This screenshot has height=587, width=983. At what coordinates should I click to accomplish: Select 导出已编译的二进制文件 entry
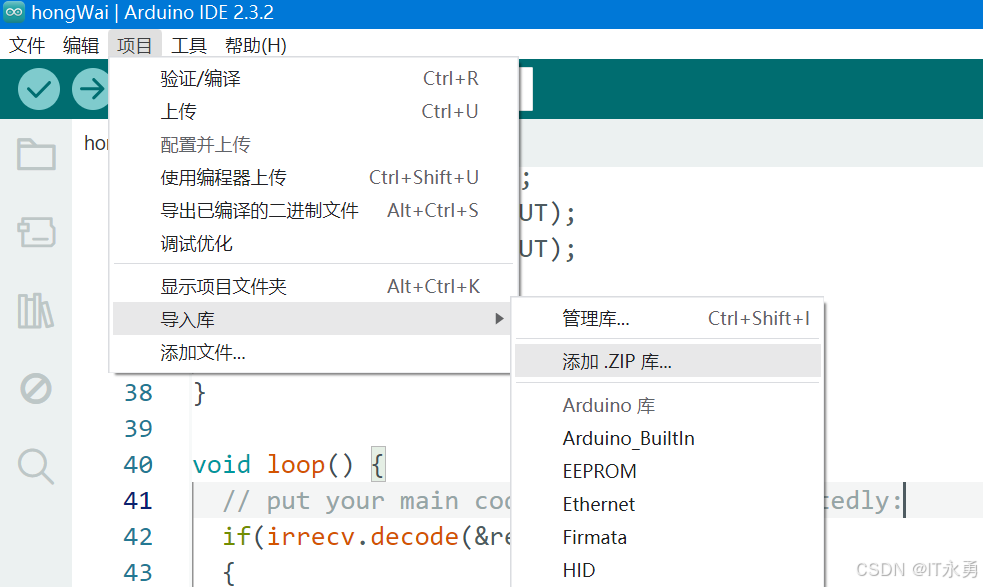coord(313,211)
